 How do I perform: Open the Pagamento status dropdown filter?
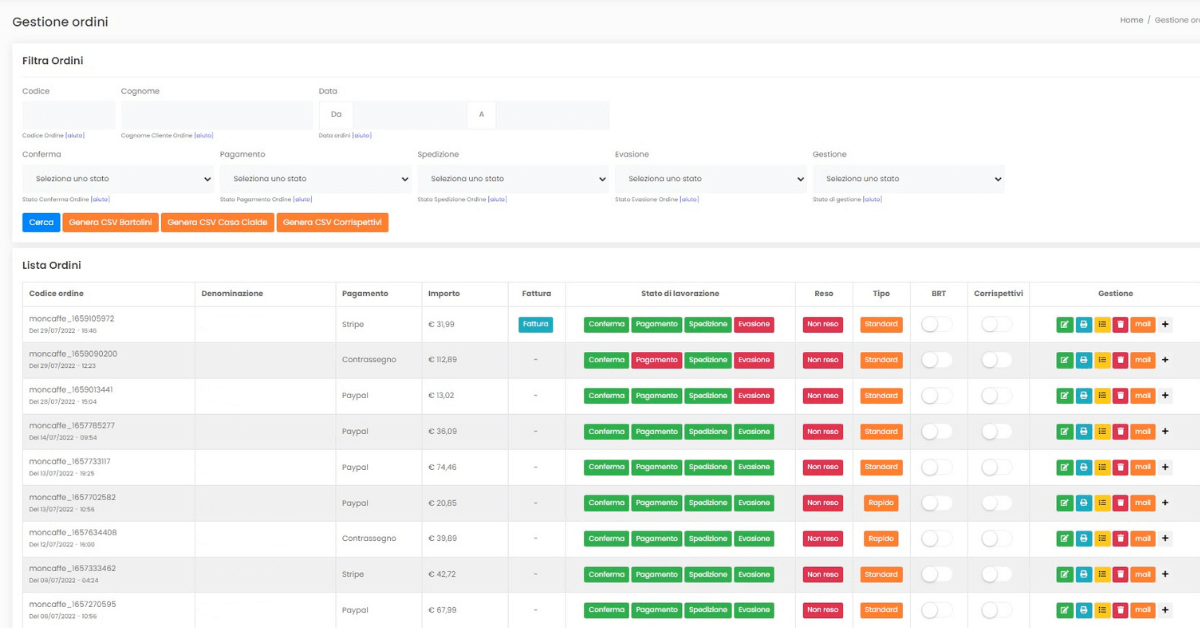click(x=317, y=179)
